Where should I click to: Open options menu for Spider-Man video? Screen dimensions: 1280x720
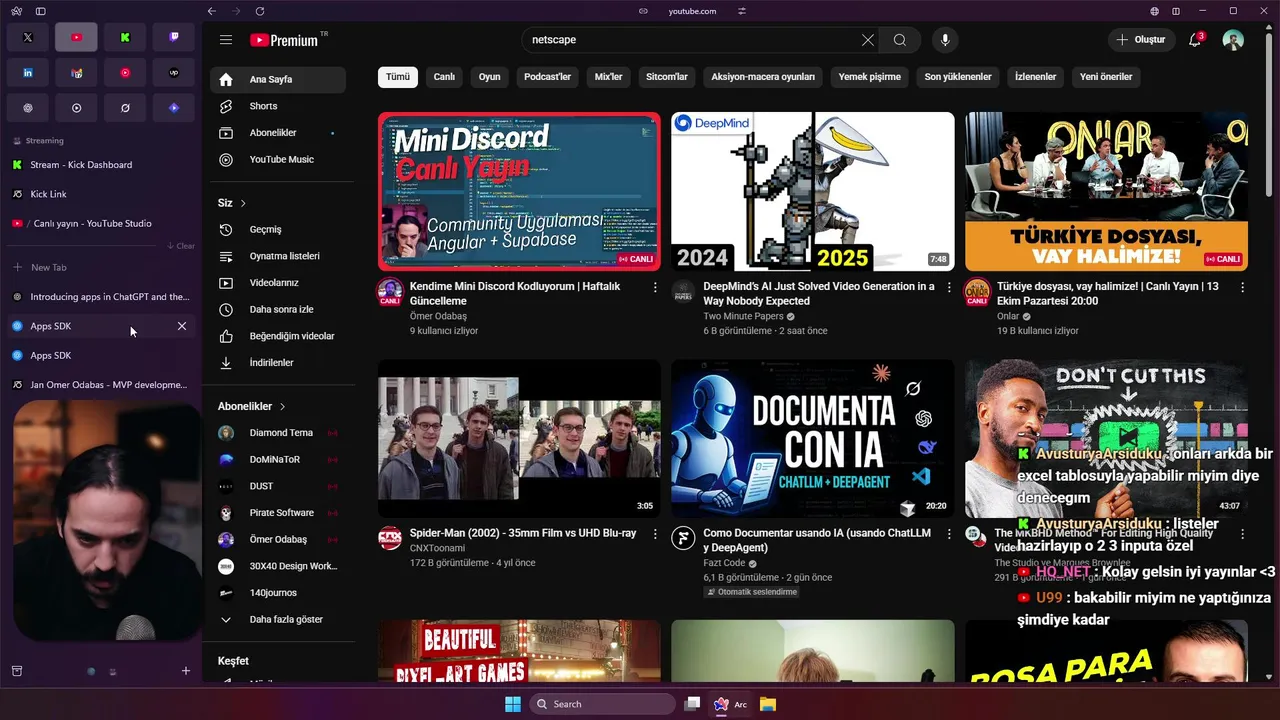click(655, 534)
